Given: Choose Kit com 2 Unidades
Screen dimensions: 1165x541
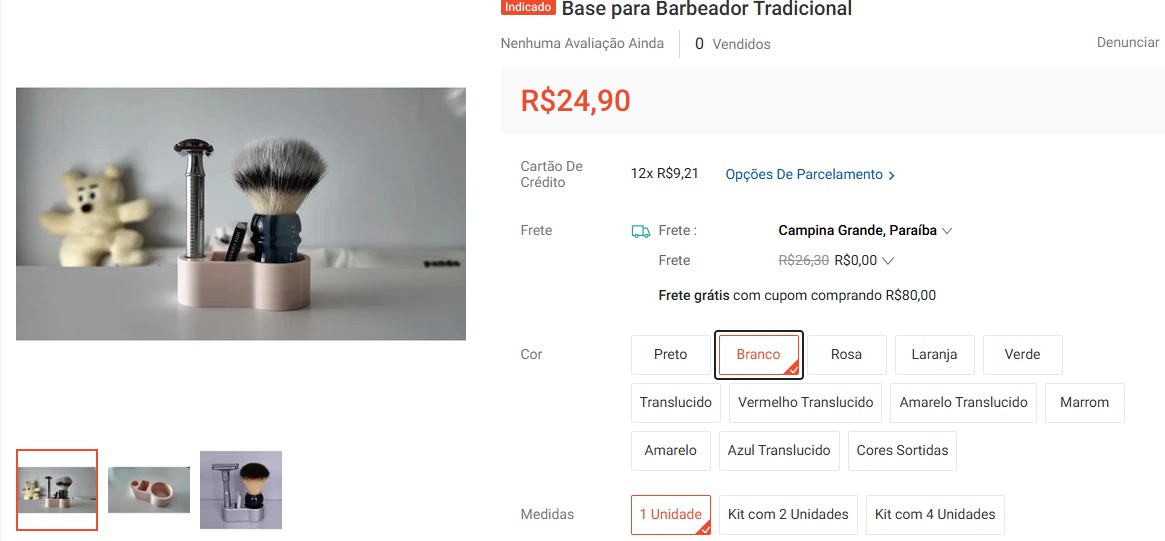Looking at the screenshot, I should [788, 515].
